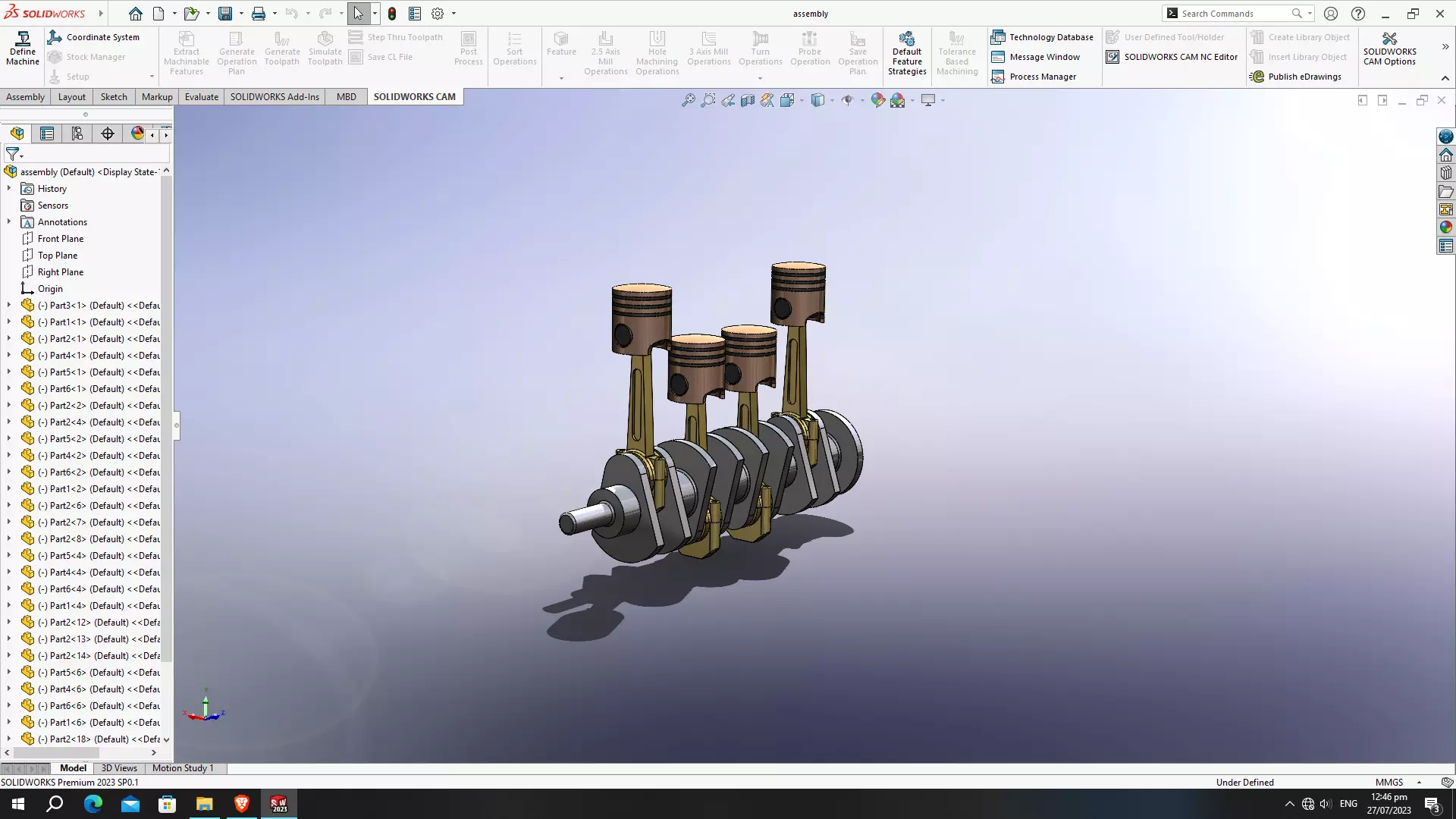1456x819 pixels.
Task: Select the Front Plane item
Action: pos(61,238)
